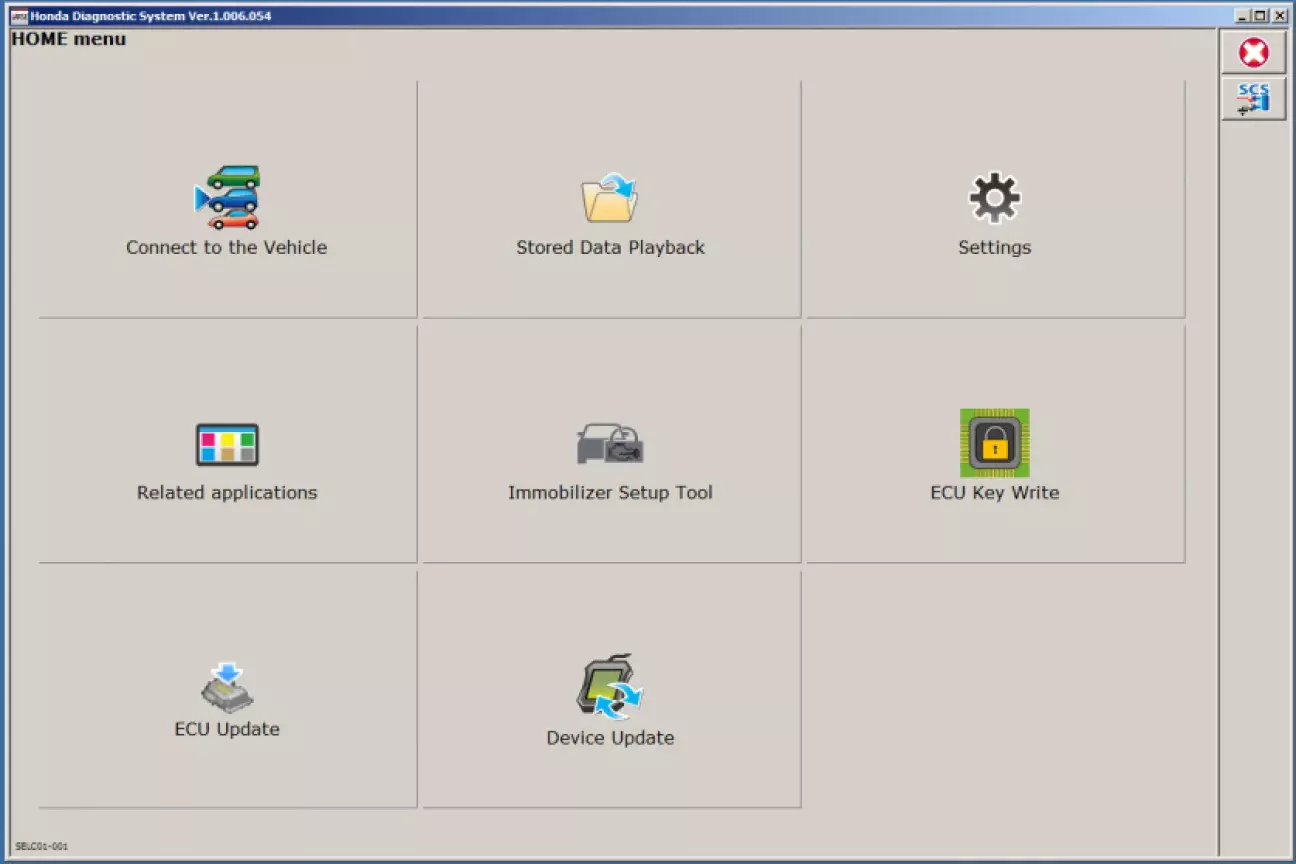
Task: Choose the "Device Update" text label
Action: click(x=610, y=738)
